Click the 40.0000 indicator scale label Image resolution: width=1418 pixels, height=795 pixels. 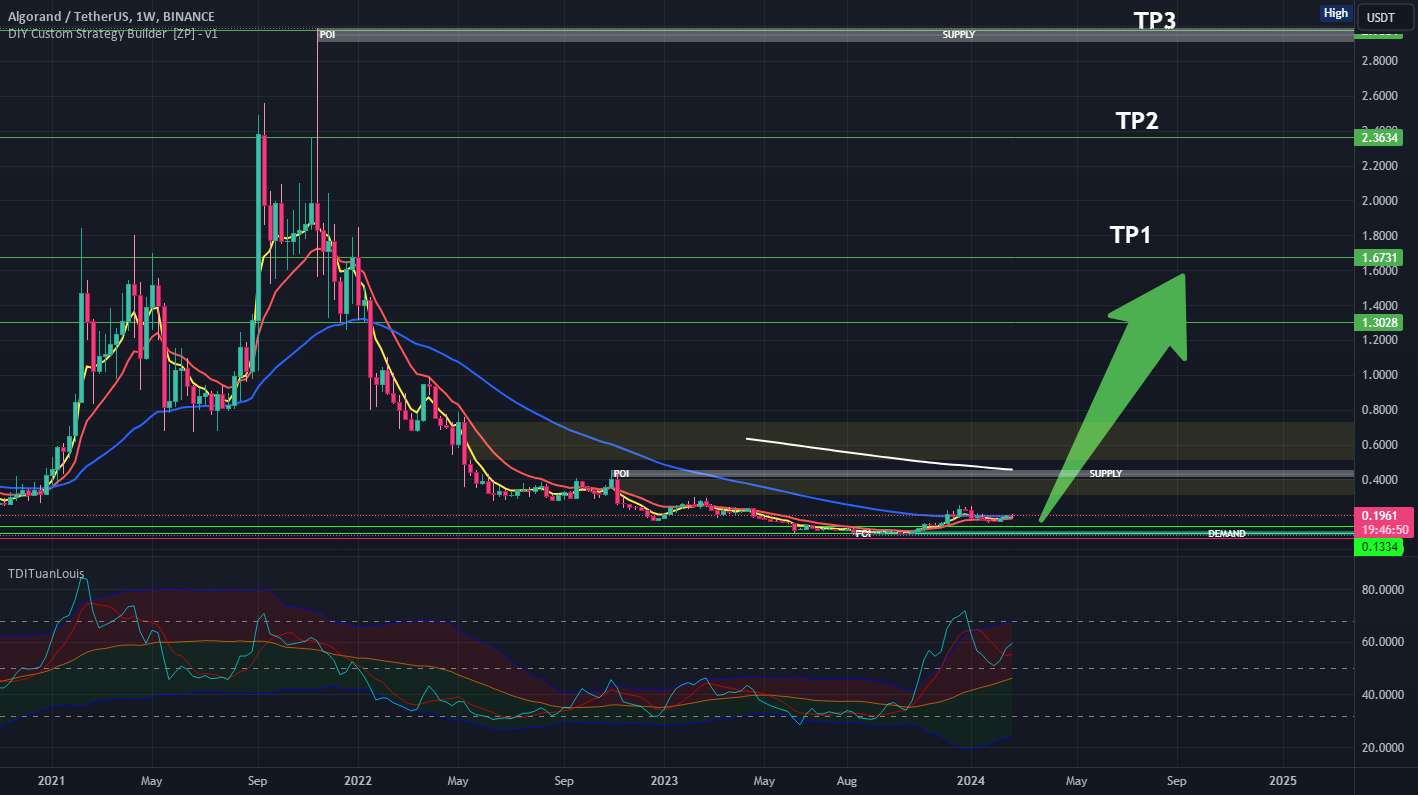[x=1382, y=695]
